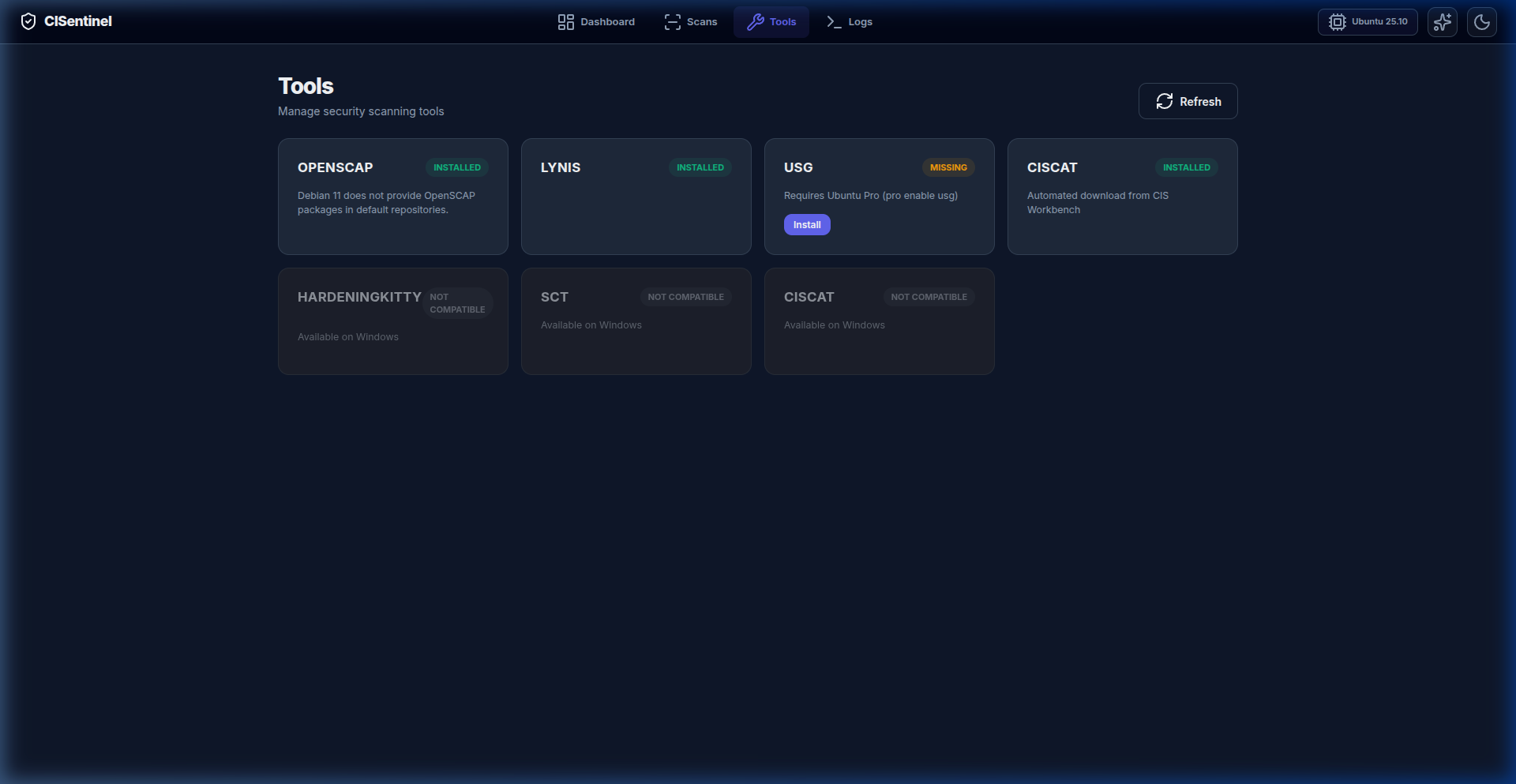
Task: Click 'Manage security scanning tools' subtitle
Action: (x=361, y=111)
